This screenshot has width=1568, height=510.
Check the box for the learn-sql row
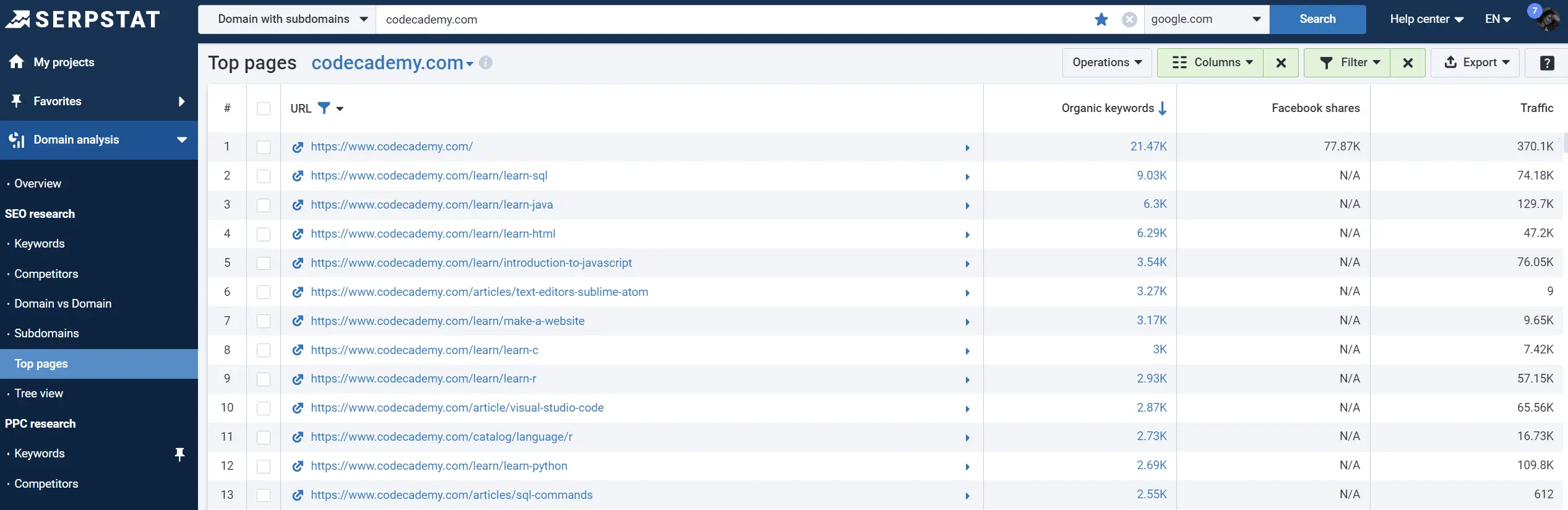pyautogui.click(x=264, y=176)
